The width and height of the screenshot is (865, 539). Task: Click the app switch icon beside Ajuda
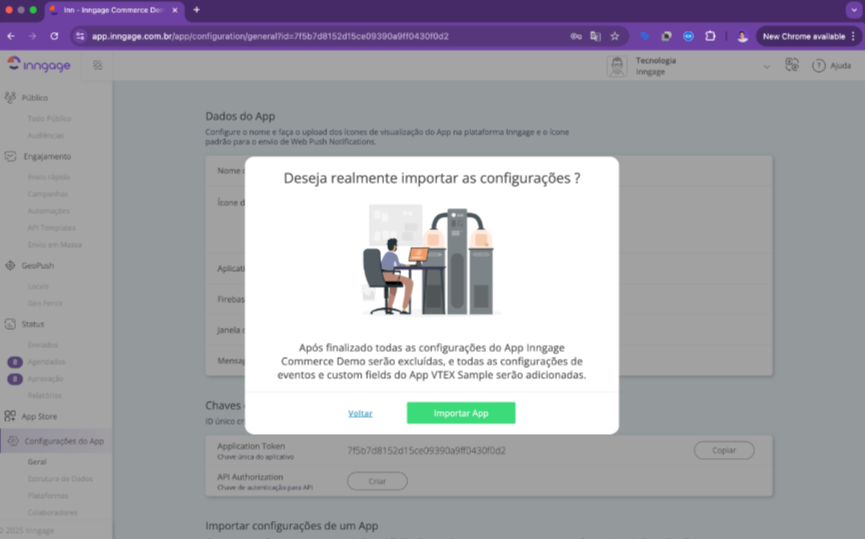point(792,65)
